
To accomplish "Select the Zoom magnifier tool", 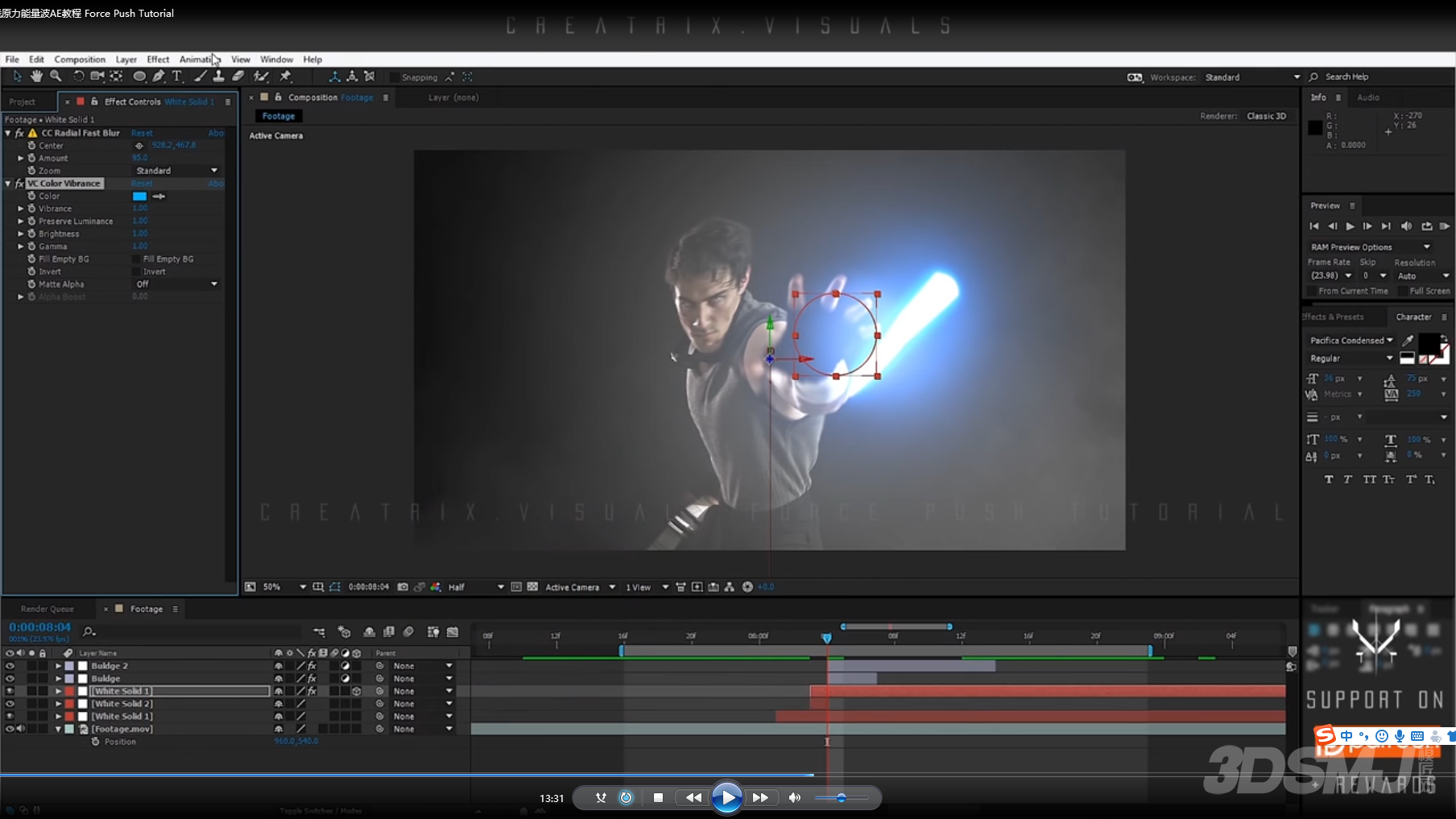I will coord(56,76).
